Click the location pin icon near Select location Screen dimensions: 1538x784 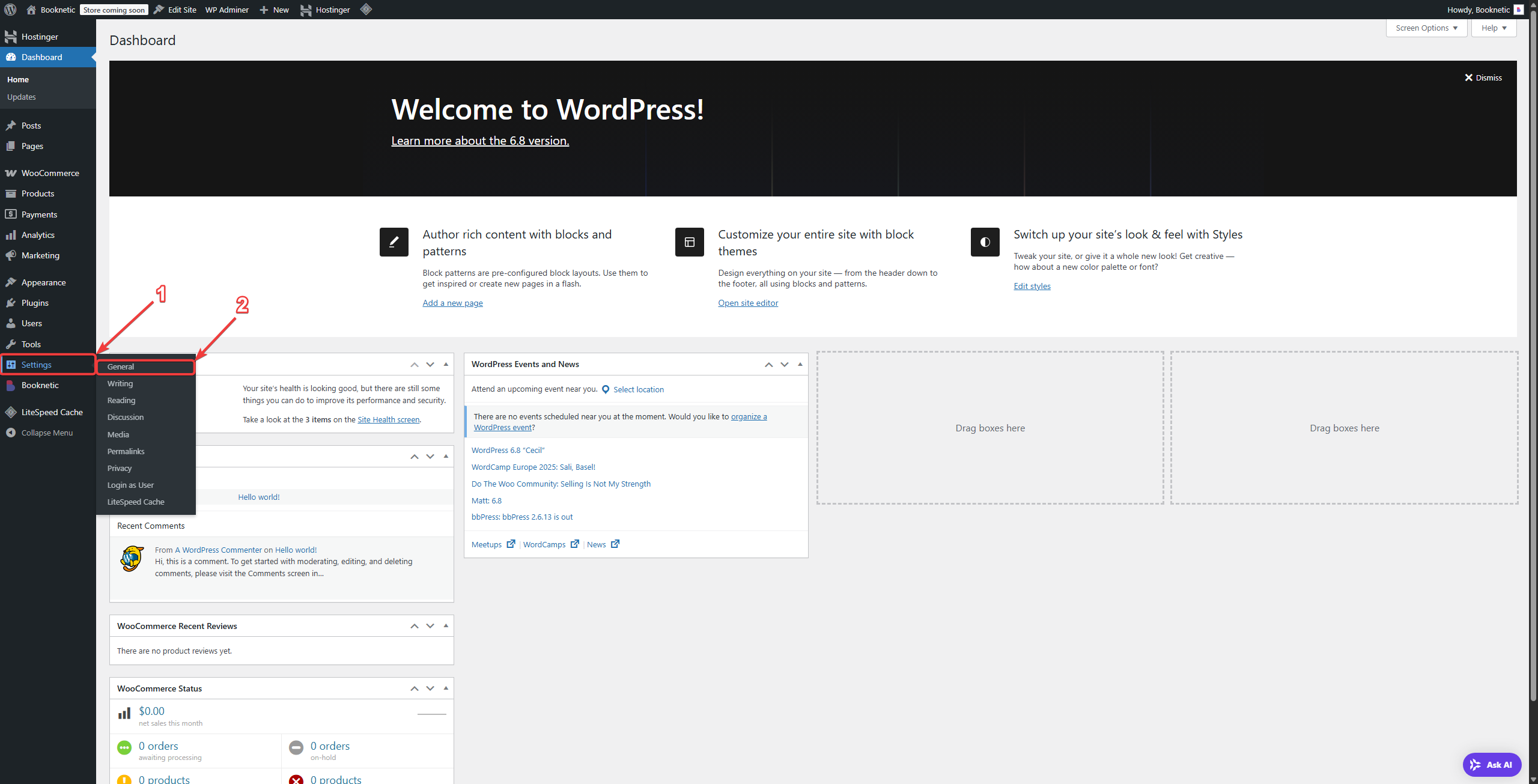click(606, 389)
